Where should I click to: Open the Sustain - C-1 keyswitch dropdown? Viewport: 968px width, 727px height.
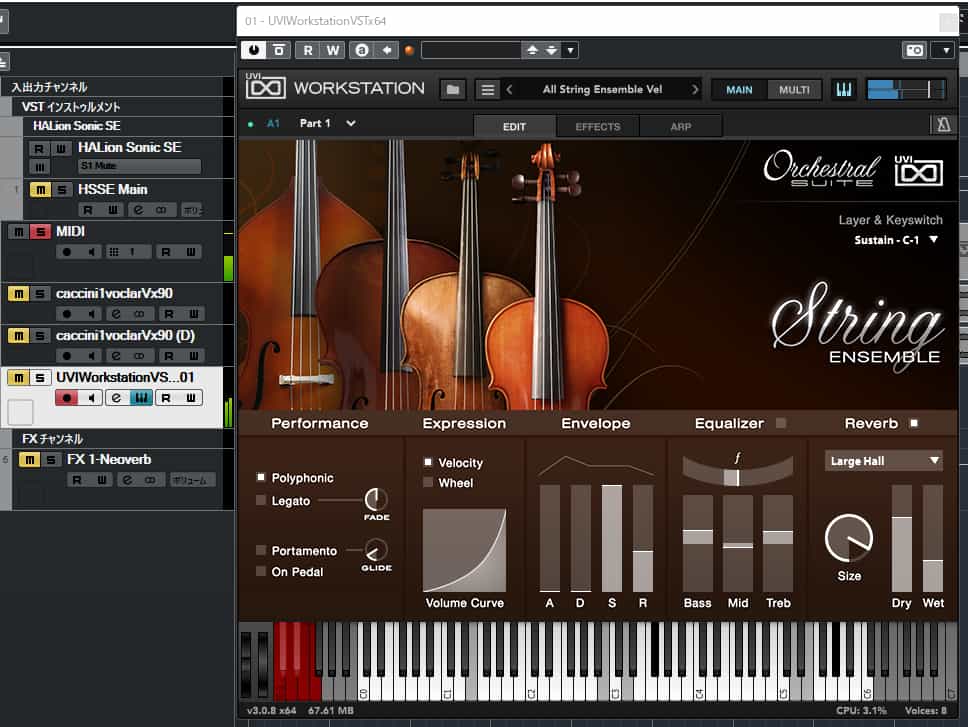(896, 240)
